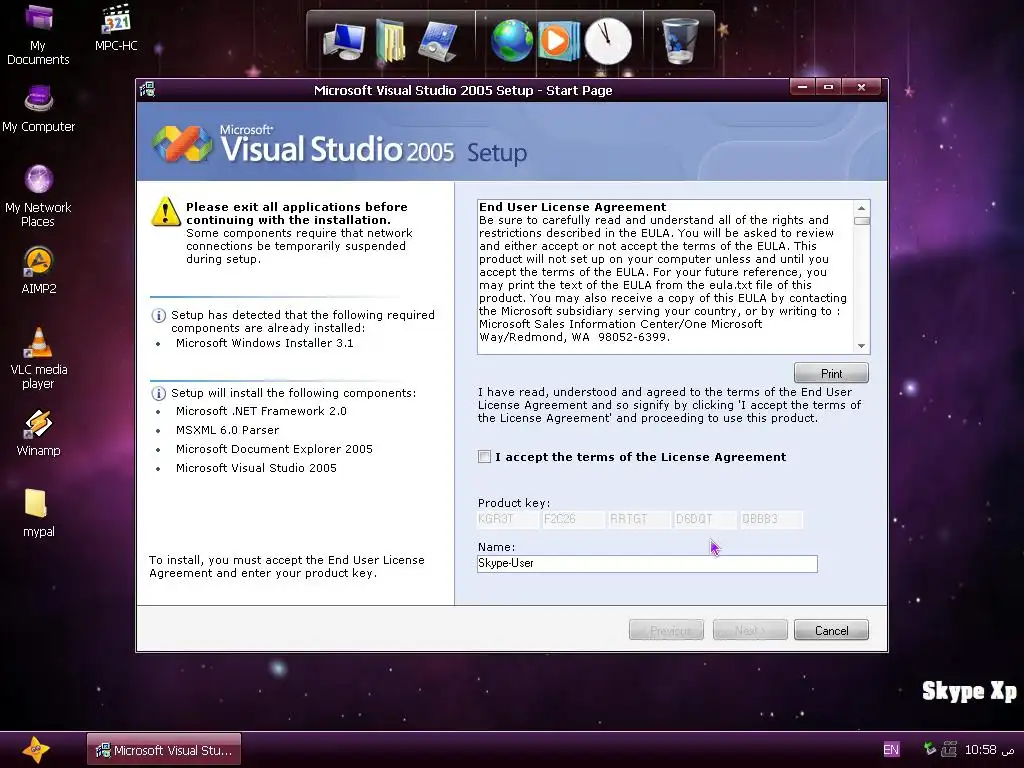
Task: Click 'Microsoft Windows Installer 3.1' list item
Action: (x=264, y=343)
